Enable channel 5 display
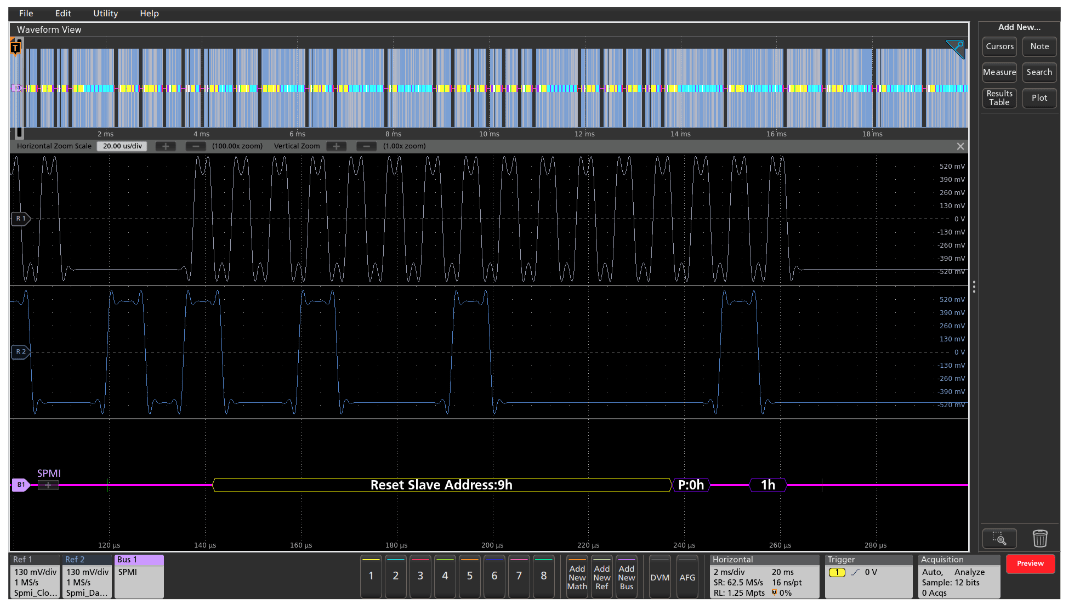Screen dimensions: 1069x606 [470, 575]
